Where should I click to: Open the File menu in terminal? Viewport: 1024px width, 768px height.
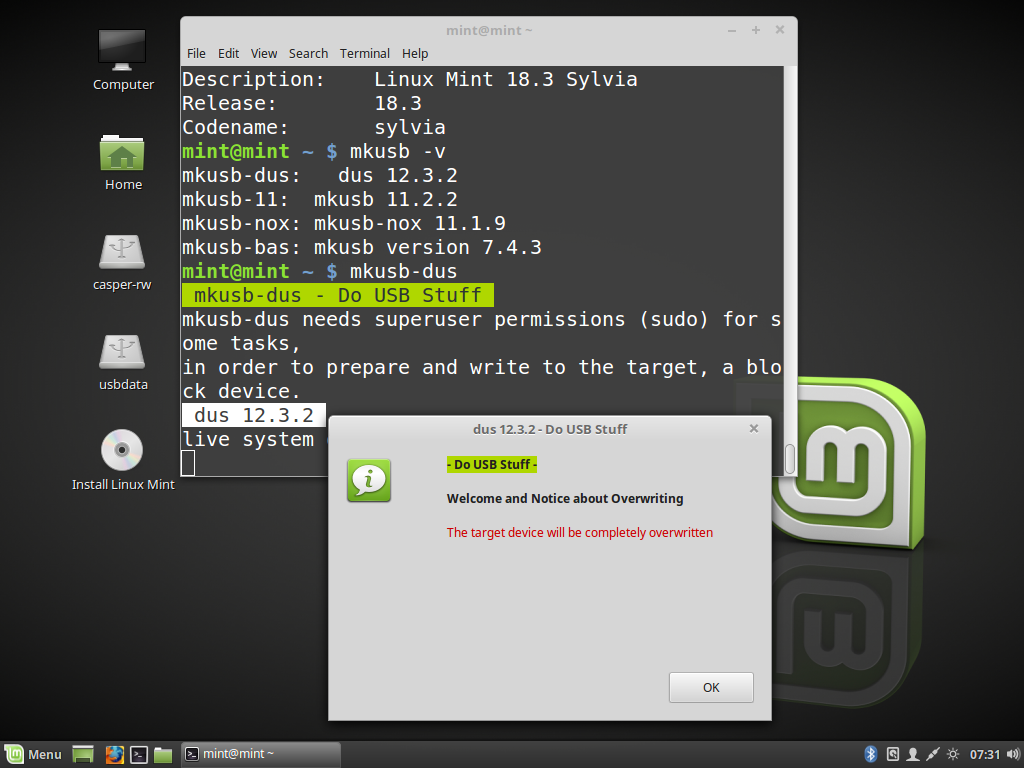196,54
